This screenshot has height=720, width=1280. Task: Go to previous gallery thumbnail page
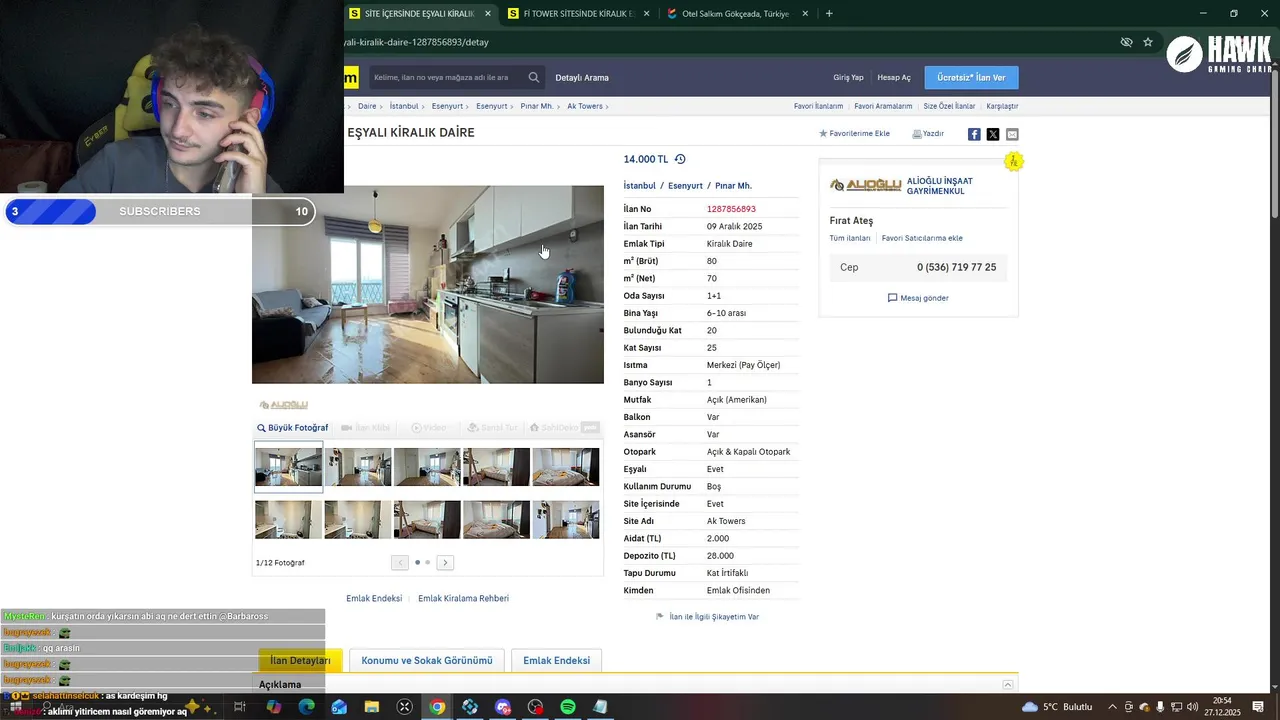click(x=400, y=562)
